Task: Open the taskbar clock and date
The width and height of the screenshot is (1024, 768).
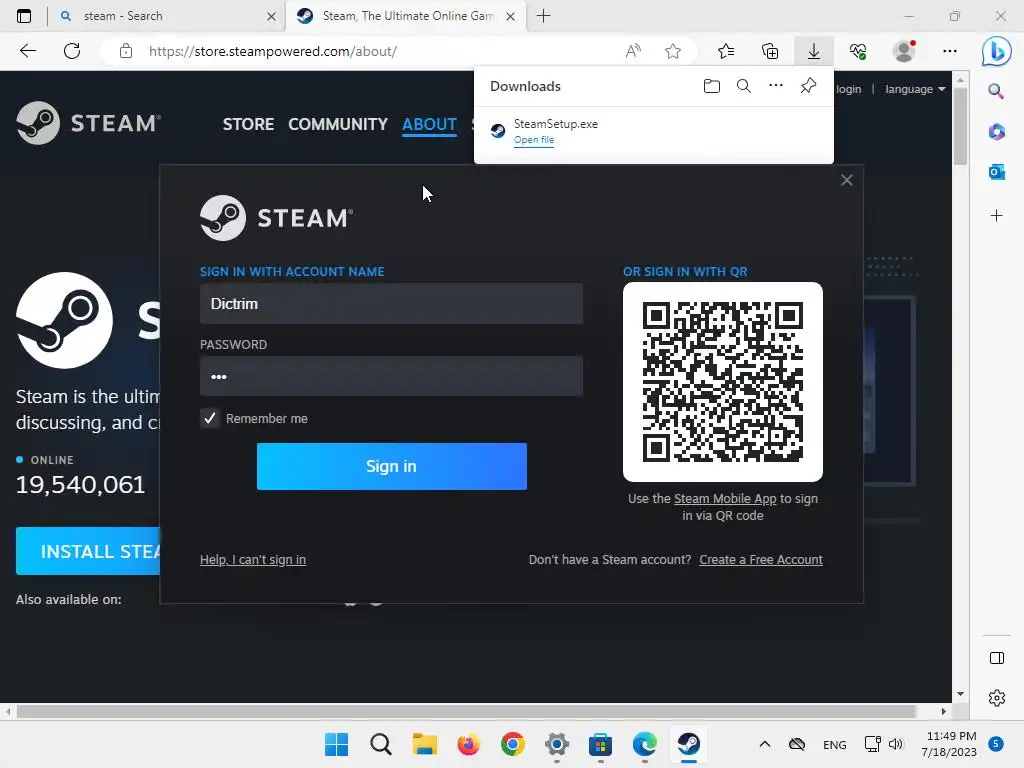Action: coord(949,744)
